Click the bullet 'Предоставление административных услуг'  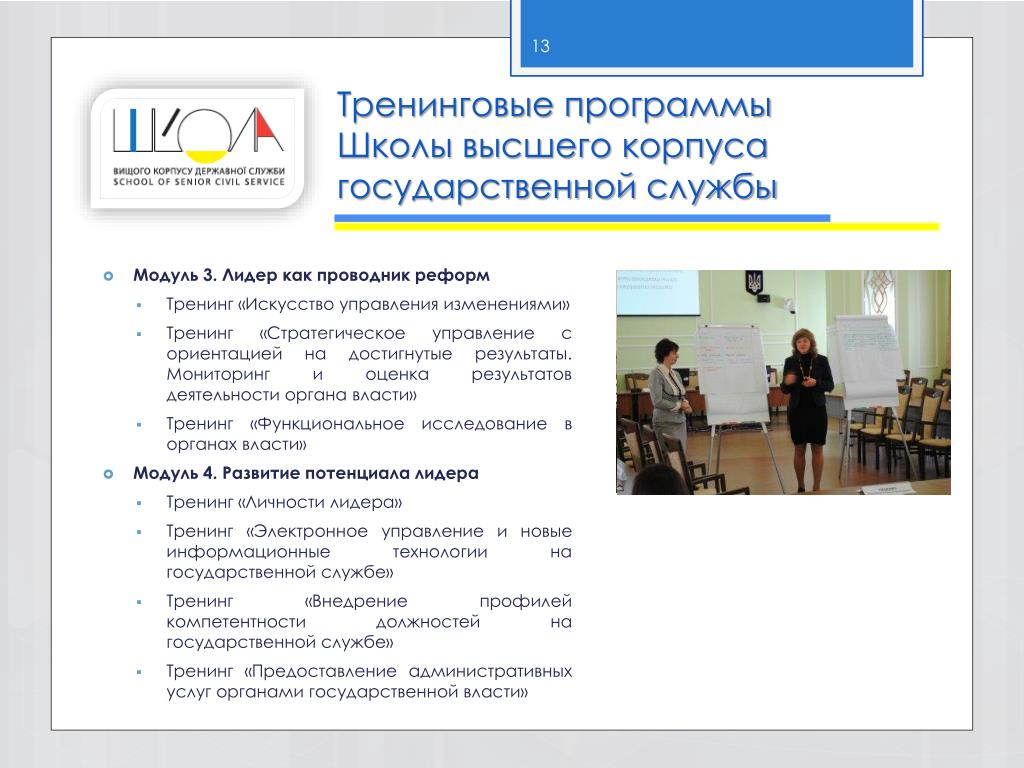(x=369, y=681)
